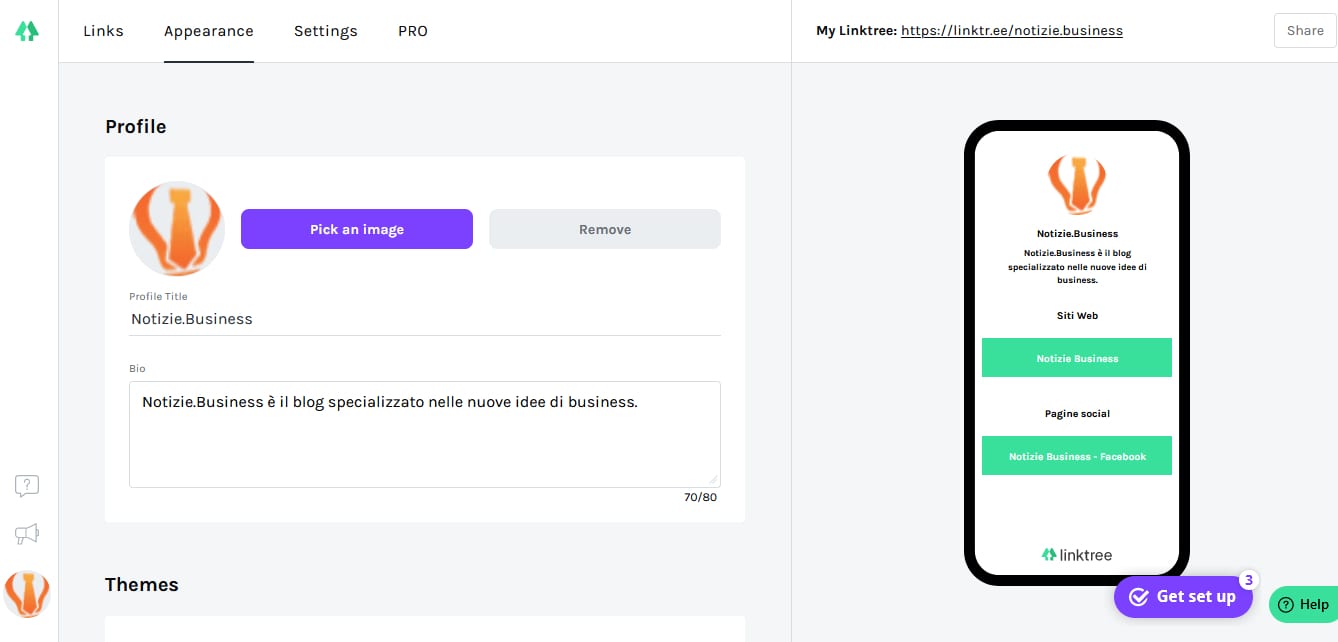The width and height of the screenshot is (1338, 642).
Task: Go to the PRO tab
Action: 413,31
